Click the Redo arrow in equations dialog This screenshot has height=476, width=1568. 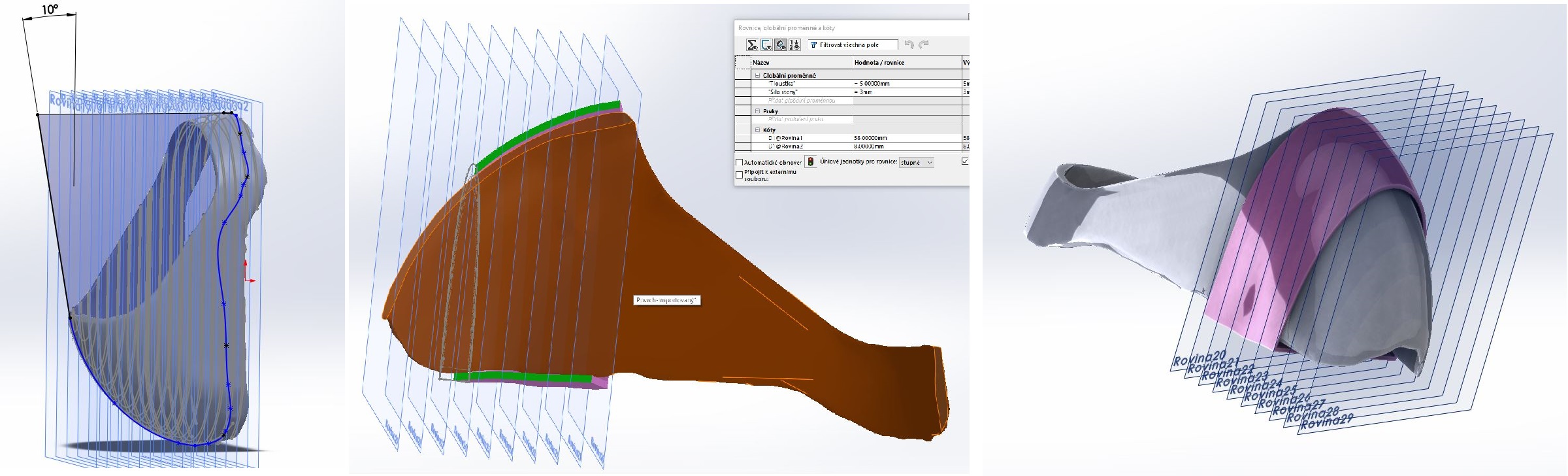(x=924, y=44)
